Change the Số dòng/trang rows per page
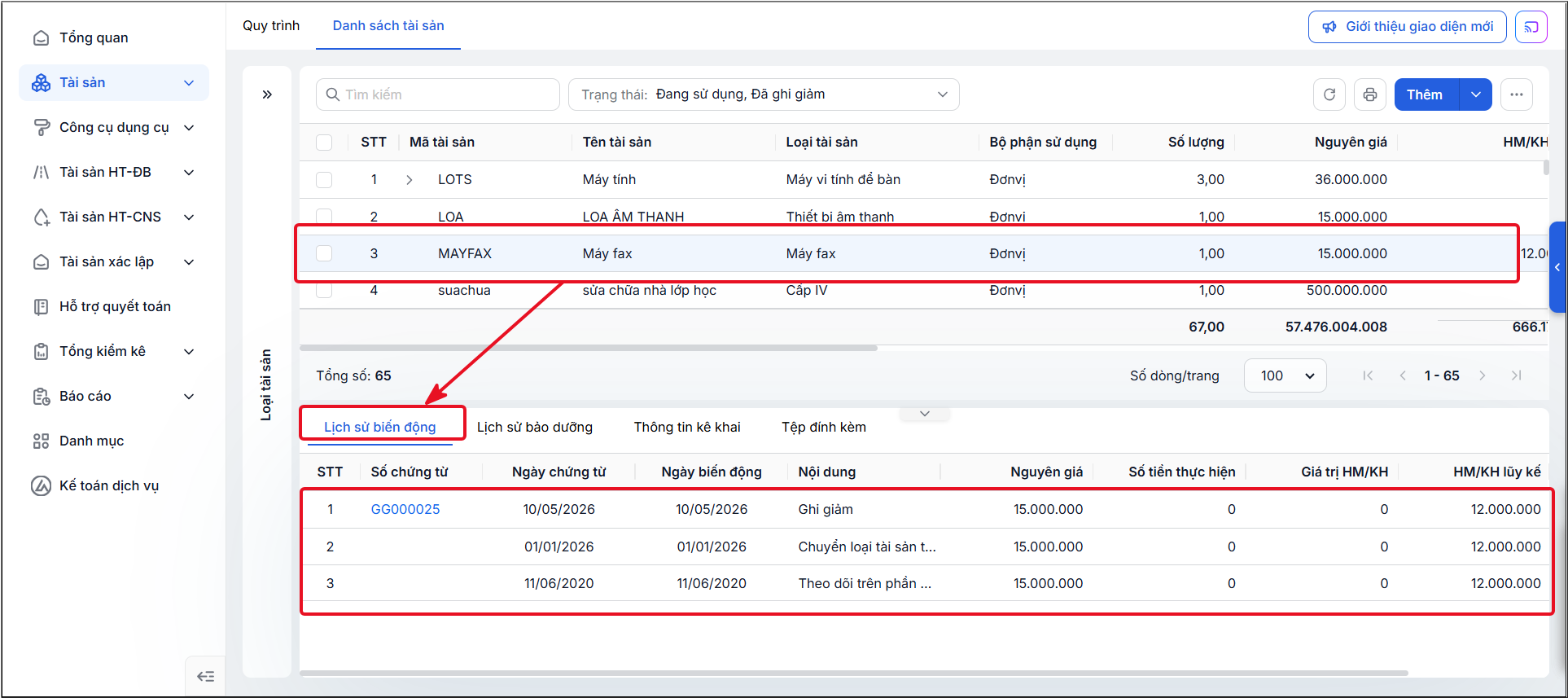Image resolution: width=1568 pixels, height=698 pixels. coord(1285,375)
